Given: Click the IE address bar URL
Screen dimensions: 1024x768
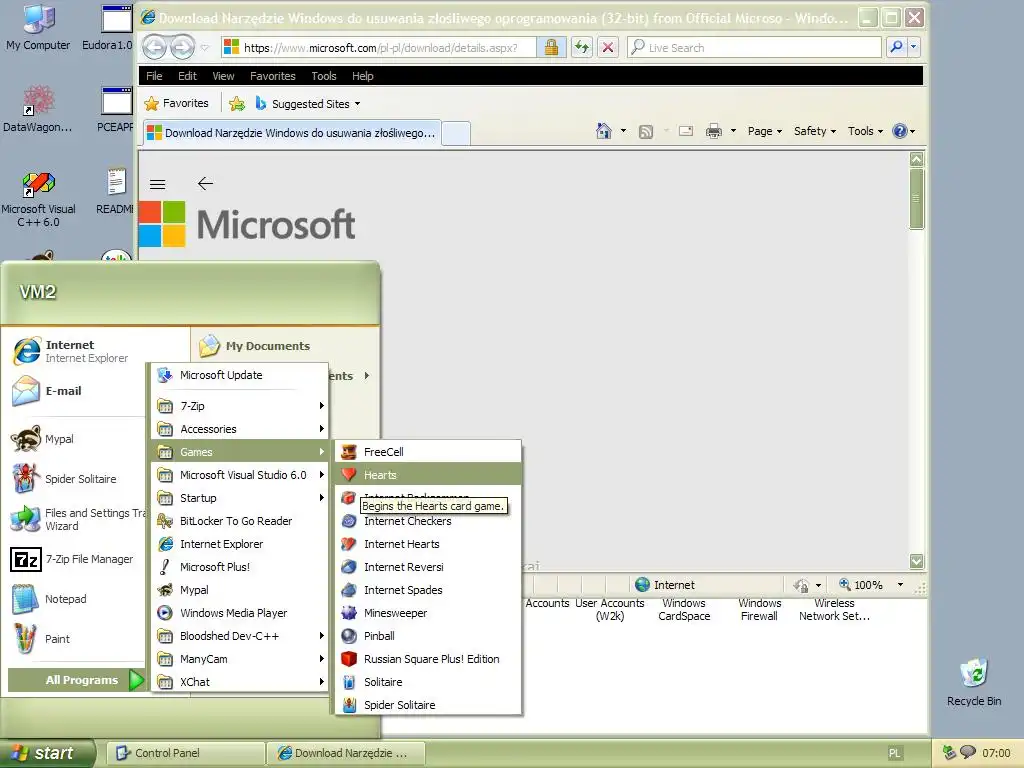Looking at the screenshot, I should point(381,48).
